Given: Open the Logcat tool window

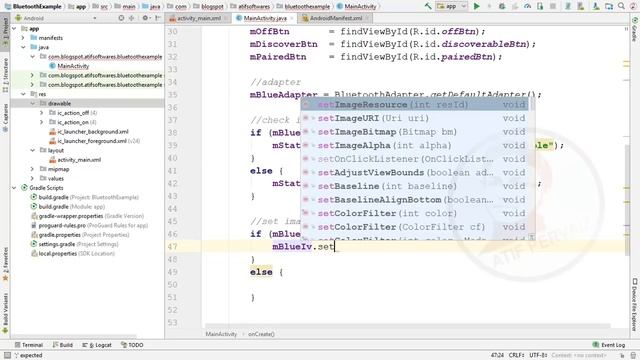Looking at the screenshot, I should tap(97, 345).
